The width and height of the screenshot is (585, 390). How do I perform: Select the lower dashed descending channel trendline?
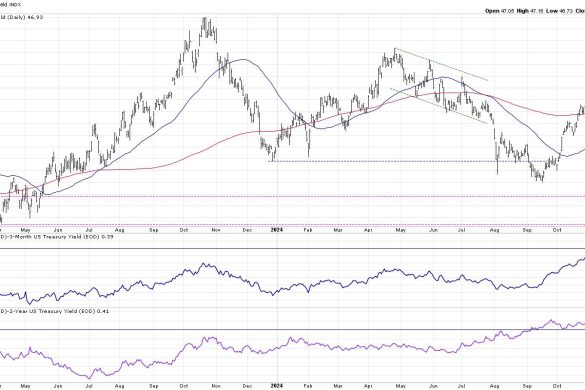coord(438,106)
